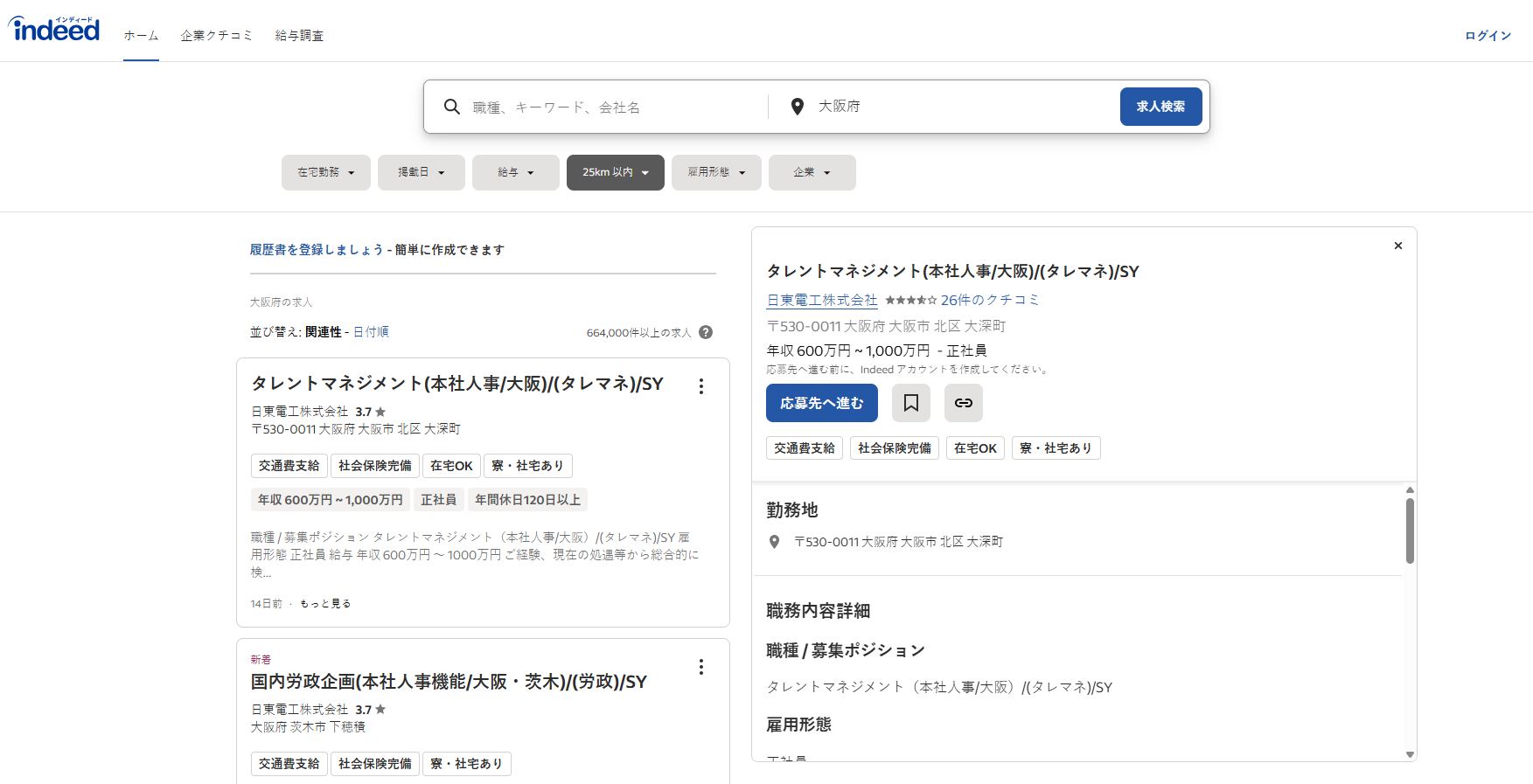1533x784 pixels.
Task: Click the 14日前 posting date text
Action: [266, 604]
